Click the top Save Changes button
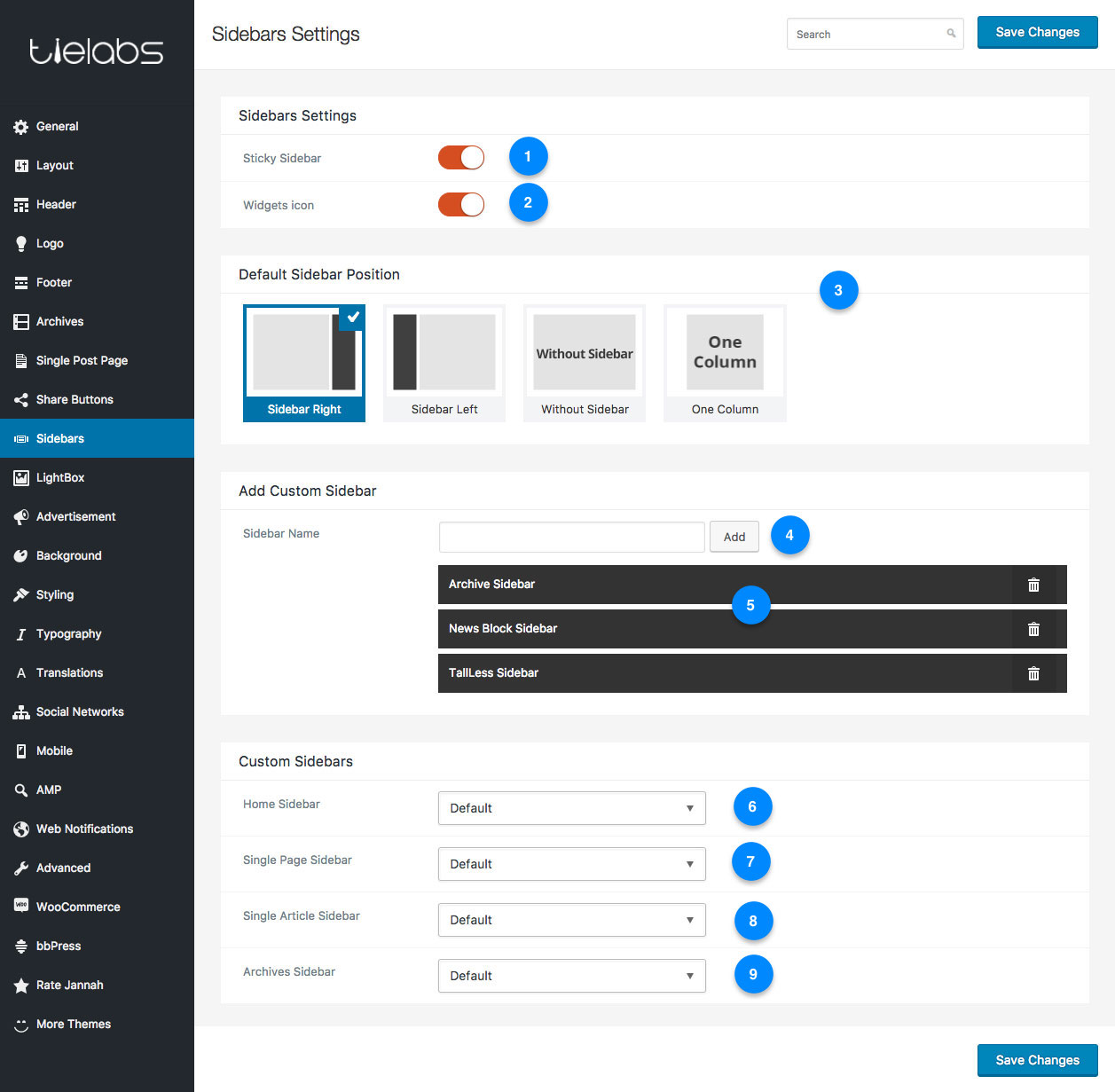 [x=1038, y=32]
